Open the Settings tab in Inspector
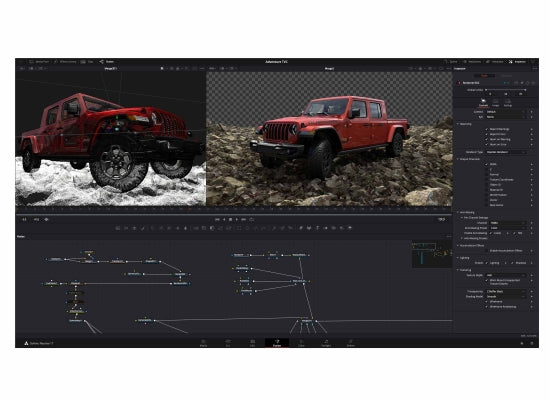Image resolution: width=550 pixels, height=400 pixels. [x=508, y=103]
